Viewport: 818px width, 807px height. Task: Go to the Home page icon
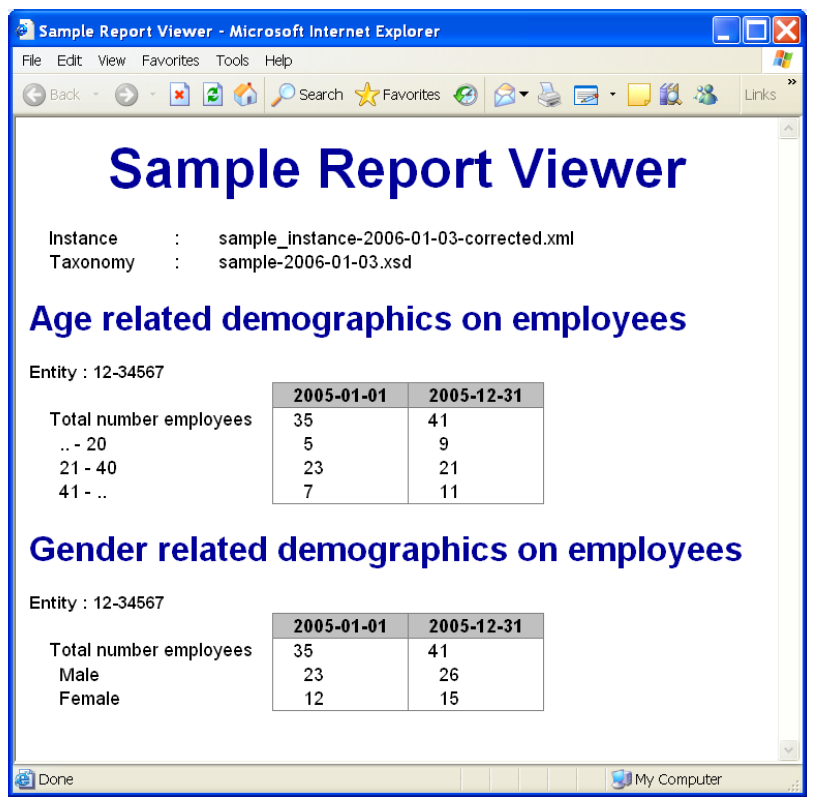pos(245,94)
